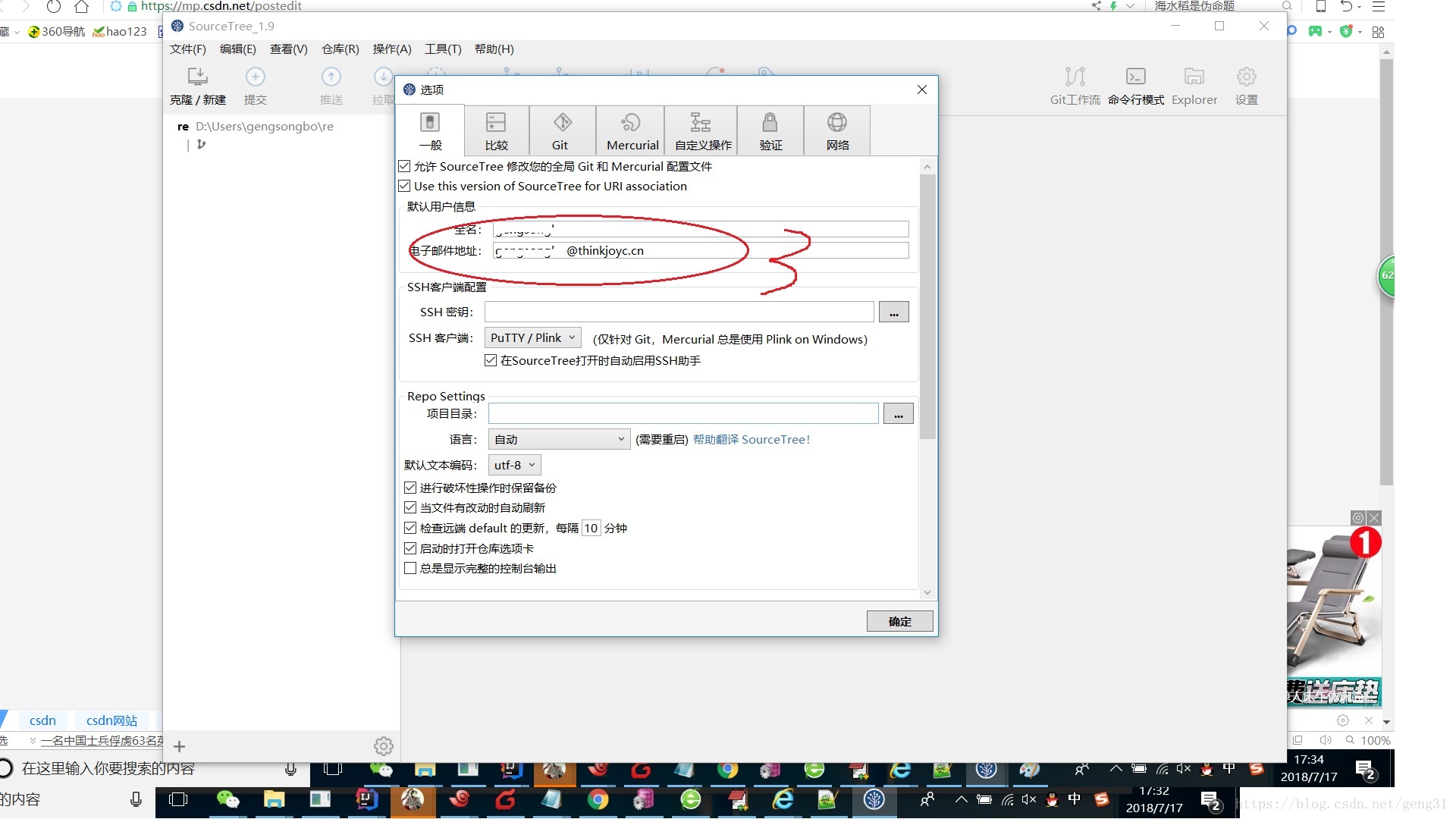Click the scroll-up arrow in the options dialog

point(927,166)
